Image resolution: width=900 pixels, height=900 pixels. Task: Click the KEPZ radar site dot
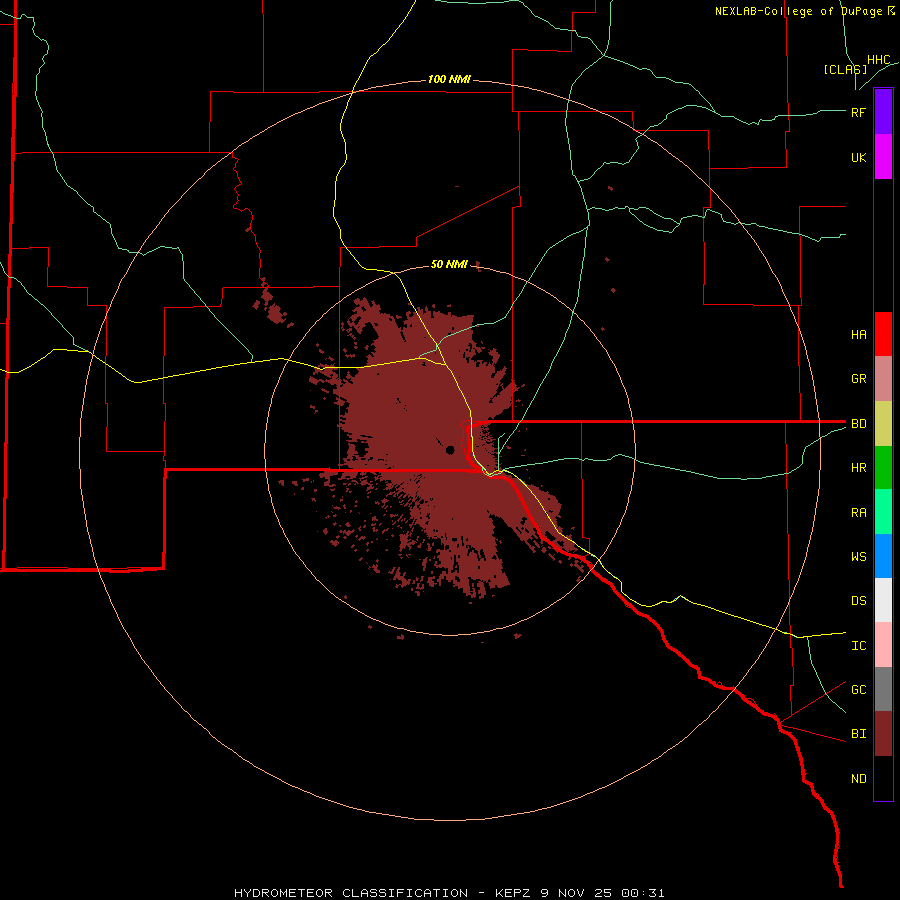click(450, 450)
